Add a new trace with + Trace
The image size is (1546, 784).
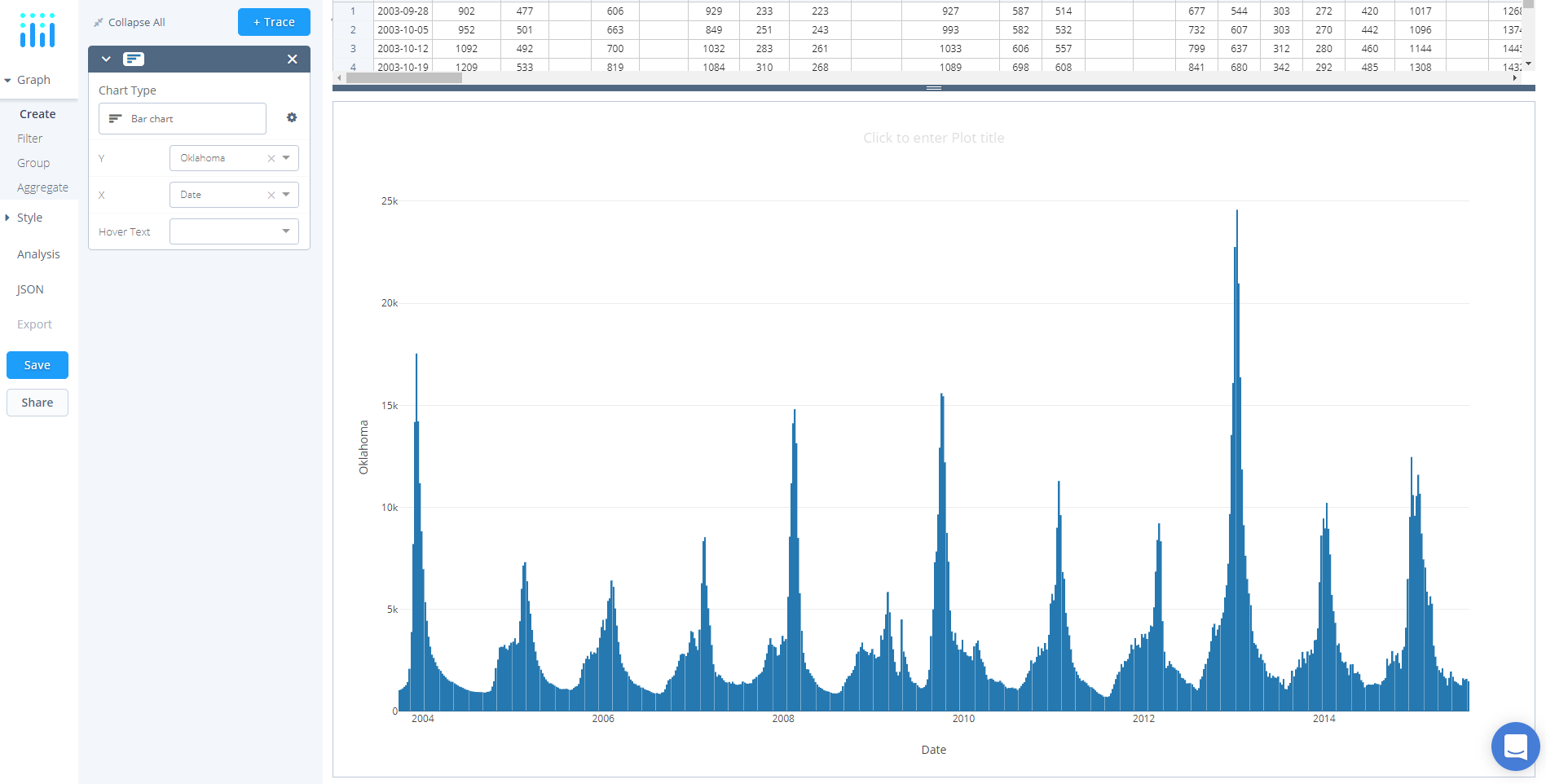274,22
